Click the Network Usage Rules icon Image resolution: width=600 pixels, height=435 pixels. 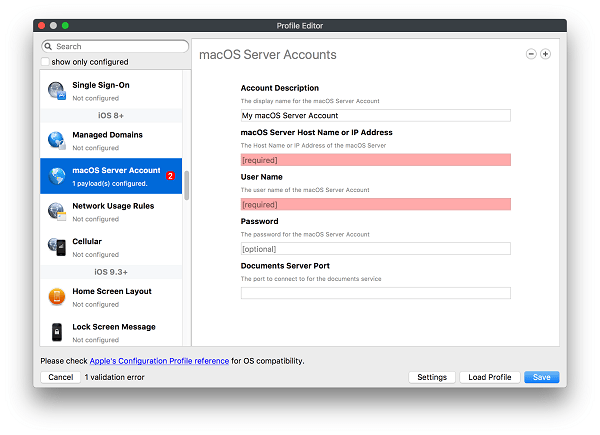click(57, 212)
